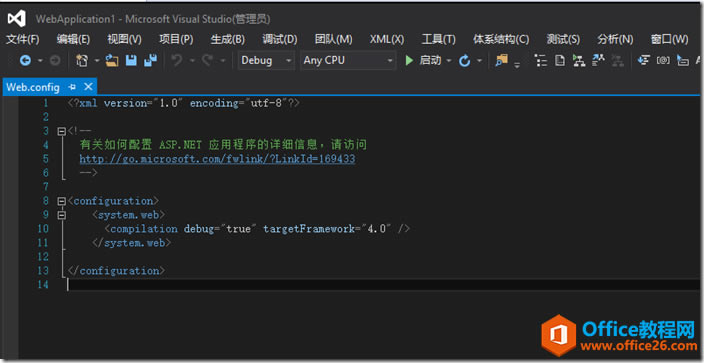Open the 调试(D) menu
This screenshot has height=363, width=704.
point(280,40)
